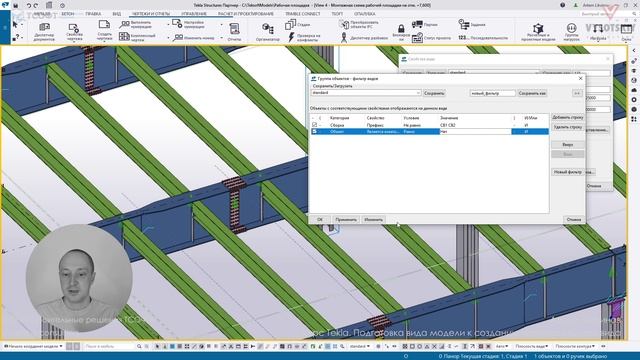Toggle checkbox in the Сборка filter row
The height and width of the screenshot is (360, 640).
(x=314, y=125)
